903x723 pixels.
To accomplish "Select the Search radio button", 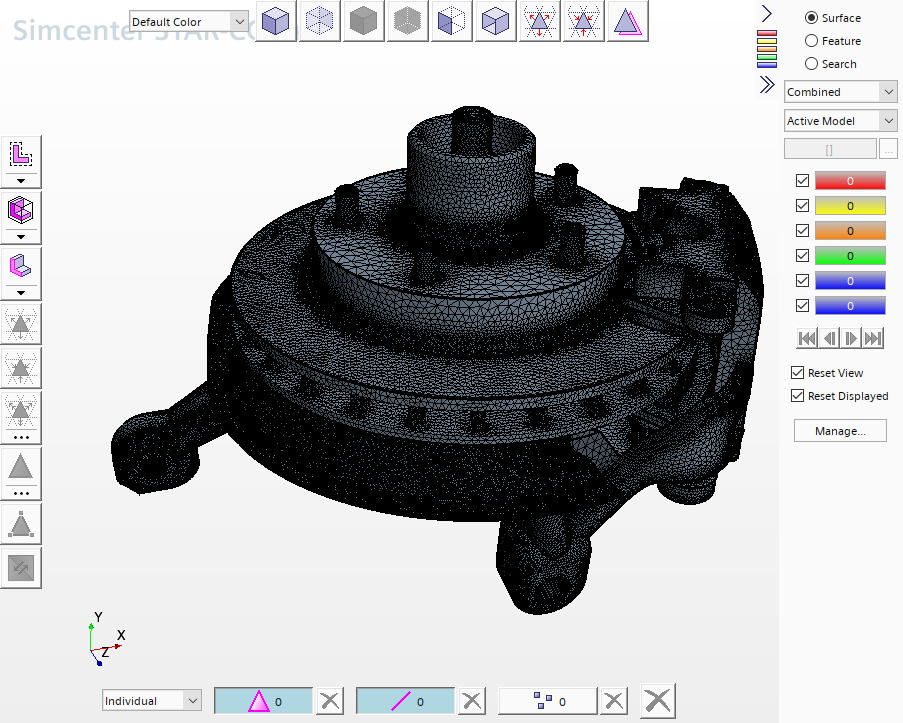I will 811,64.
